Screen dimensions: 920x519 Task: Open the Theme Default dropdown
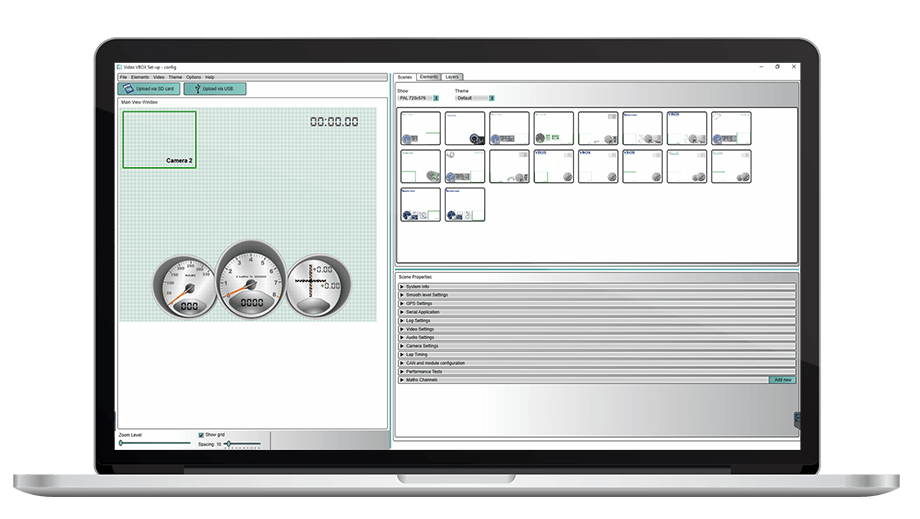click(492, 98)
